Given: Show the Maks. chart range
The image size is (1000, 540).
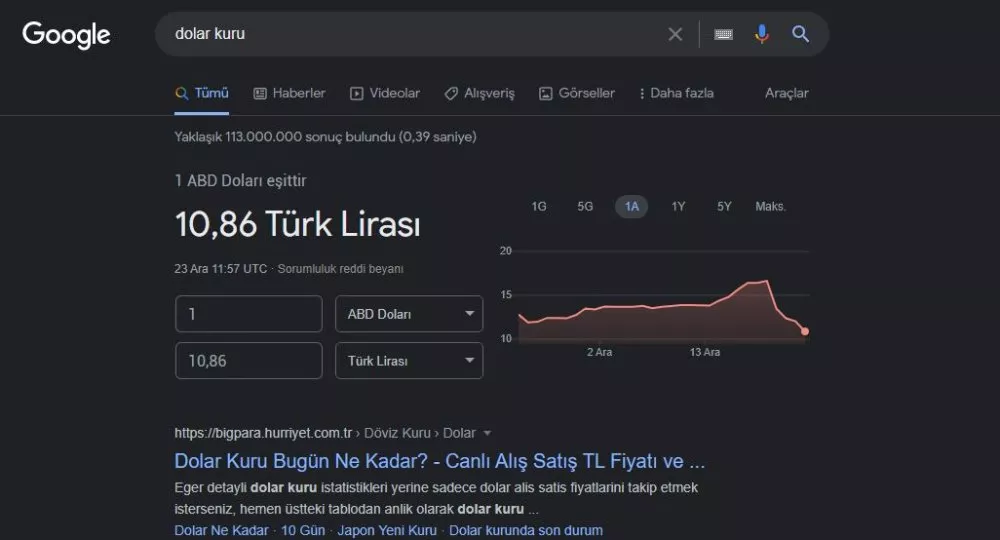Looking at the screenshot, I should (x=770, y=207).
